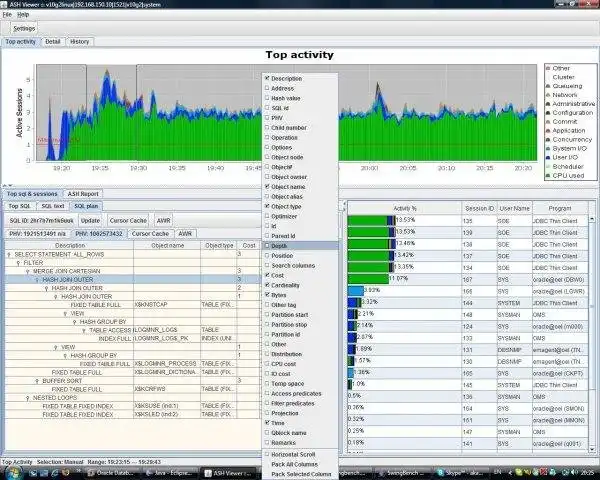Image resolution: width=600 pixels, height=480 pixels.
Task: Tick the Optimizer column checkbox
Action: pyautogui.click(x=267, y=216)
